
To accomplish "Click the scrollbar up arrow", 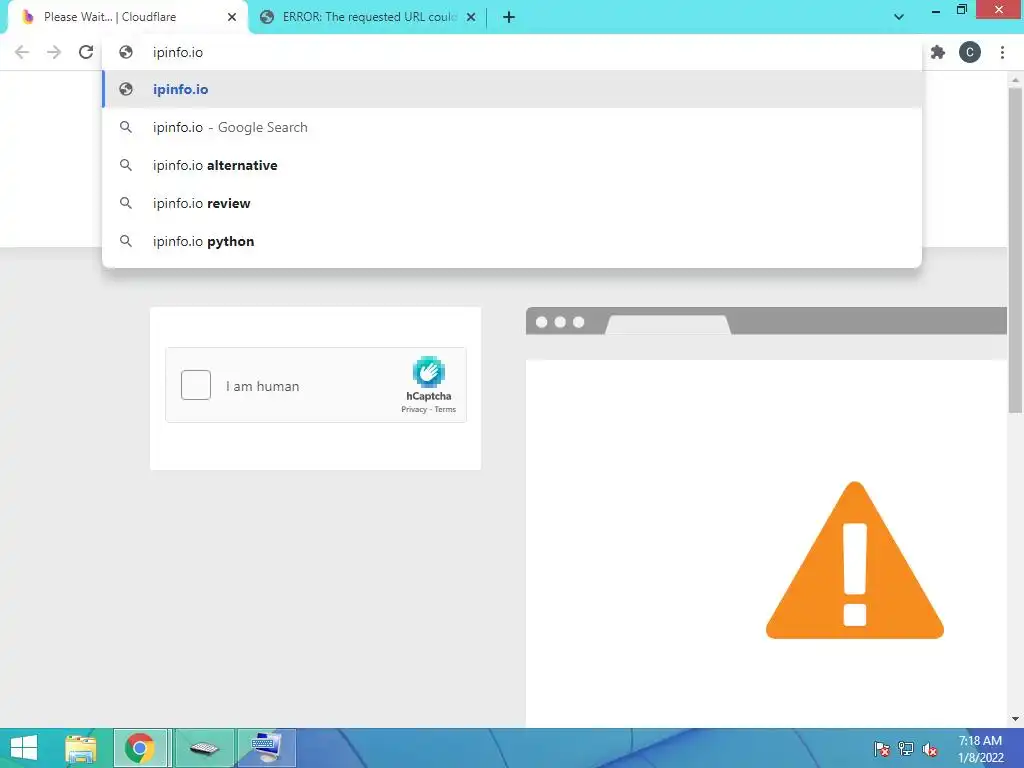I will point(1015,80).
